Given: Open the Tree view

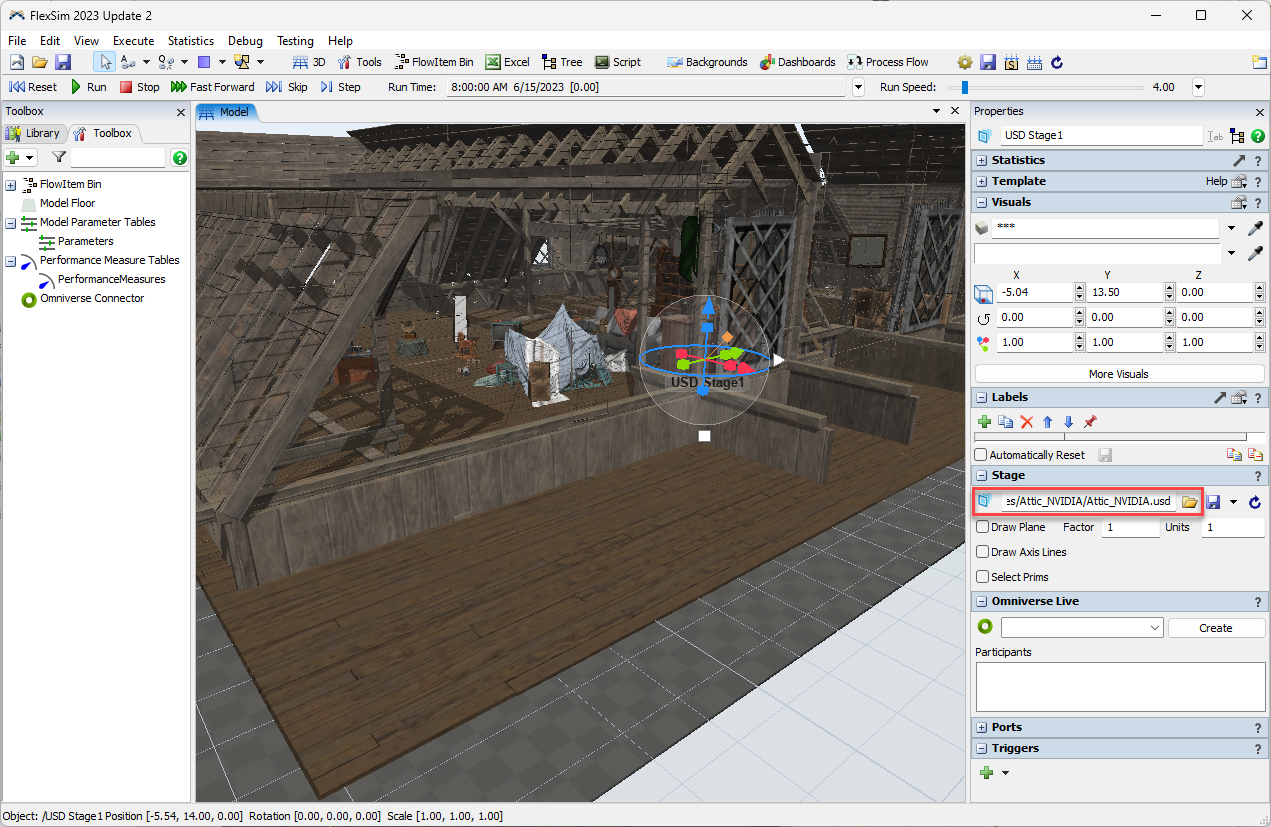Looking at the screenshot, I should coord(562,62).
